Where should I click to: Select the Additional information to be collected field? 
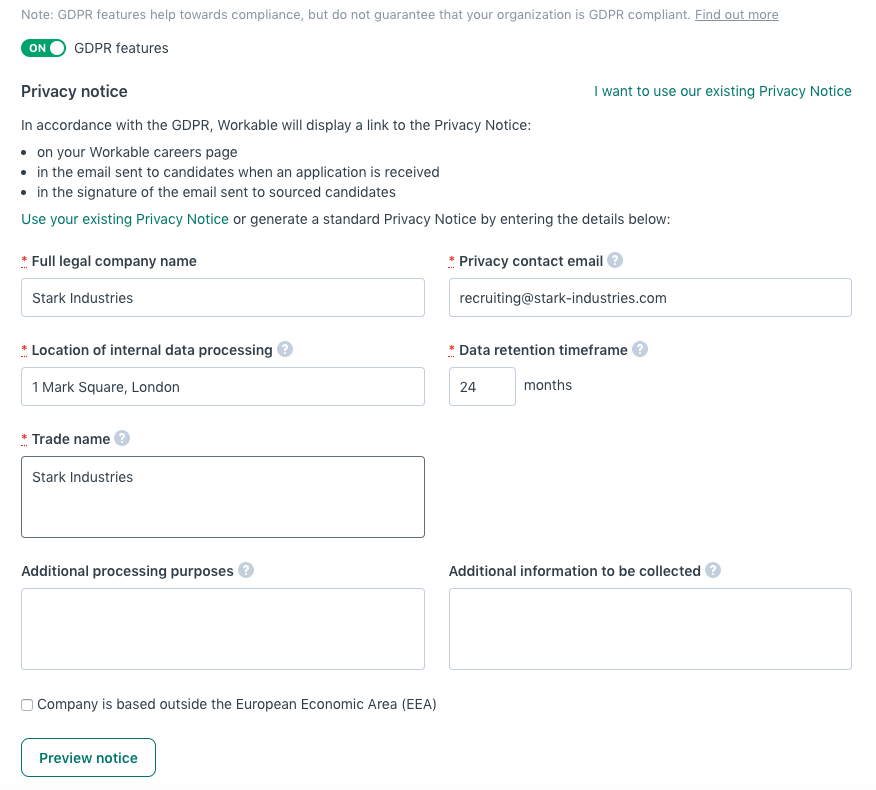[650, 629]
